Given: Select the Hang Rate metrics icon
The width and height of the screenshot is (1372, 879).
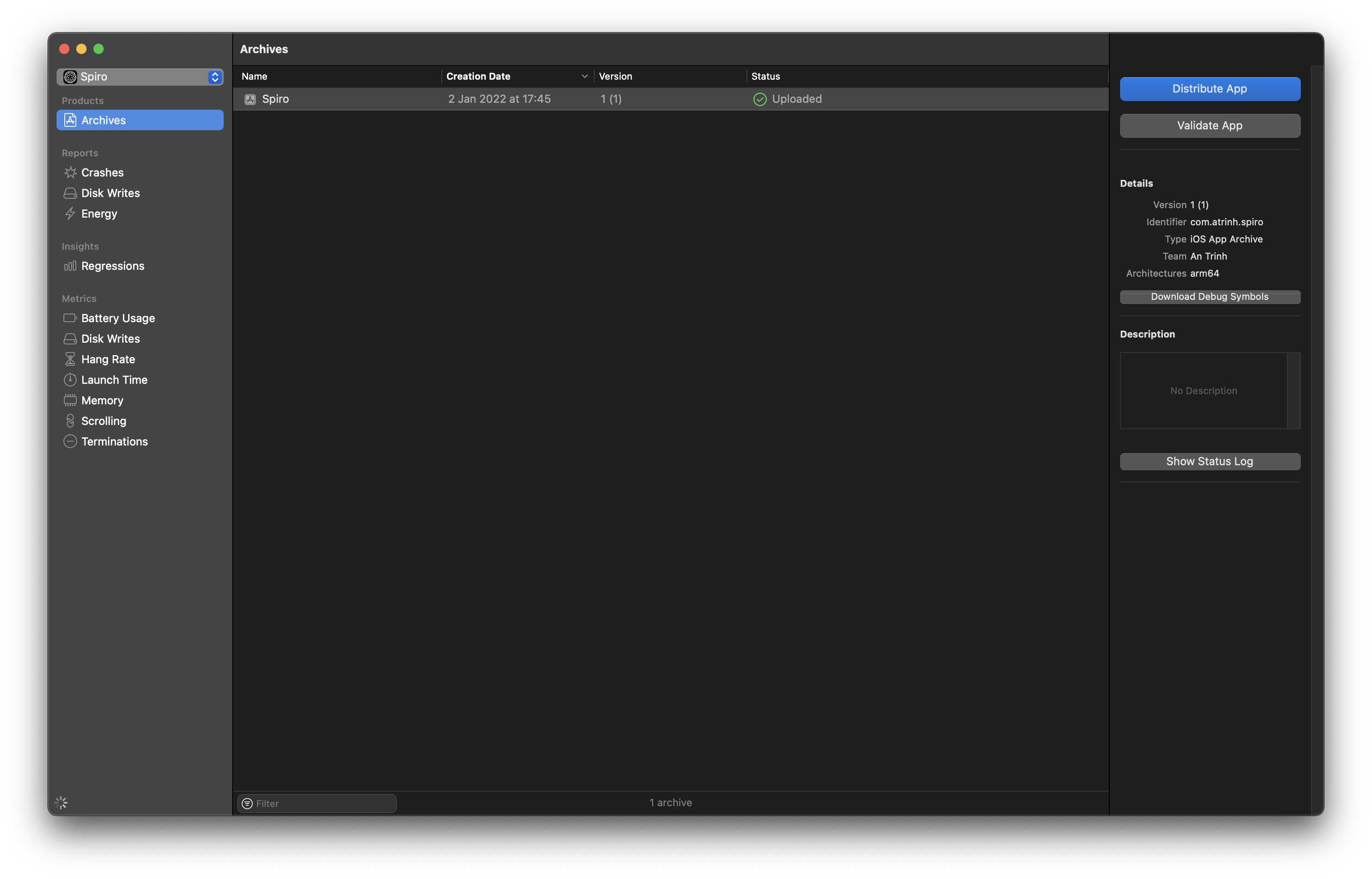Looking at the screenshot, I should (68, 359).
